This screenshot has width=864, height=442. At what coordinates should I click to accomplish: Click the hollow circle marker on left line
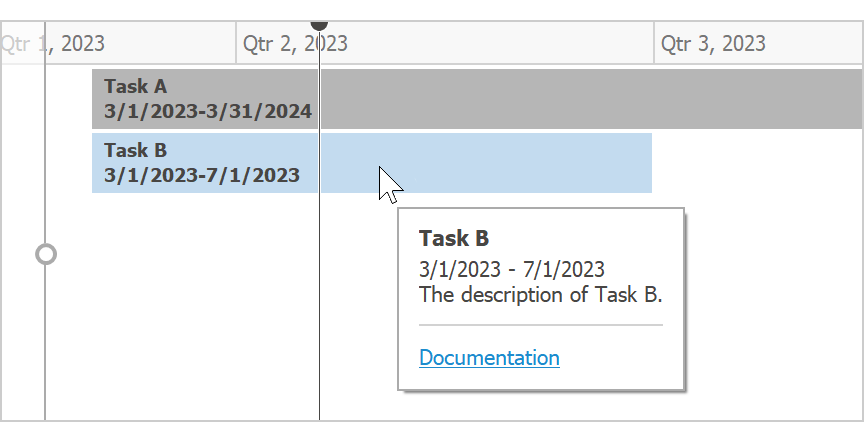point(45,254)
